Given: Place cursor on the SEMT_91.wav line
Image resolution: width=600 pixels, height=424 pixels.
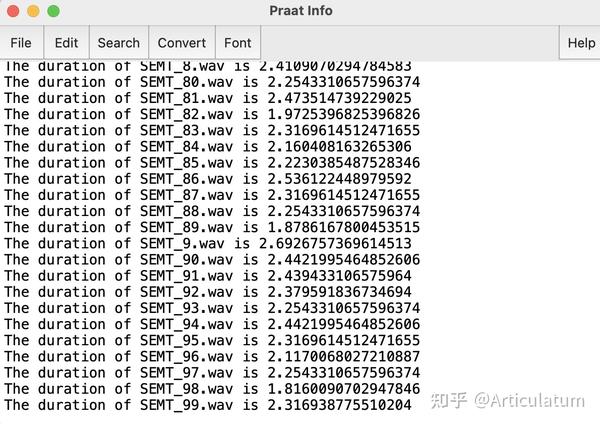Looking at the screenshot, I should click(x=208, y=275).
